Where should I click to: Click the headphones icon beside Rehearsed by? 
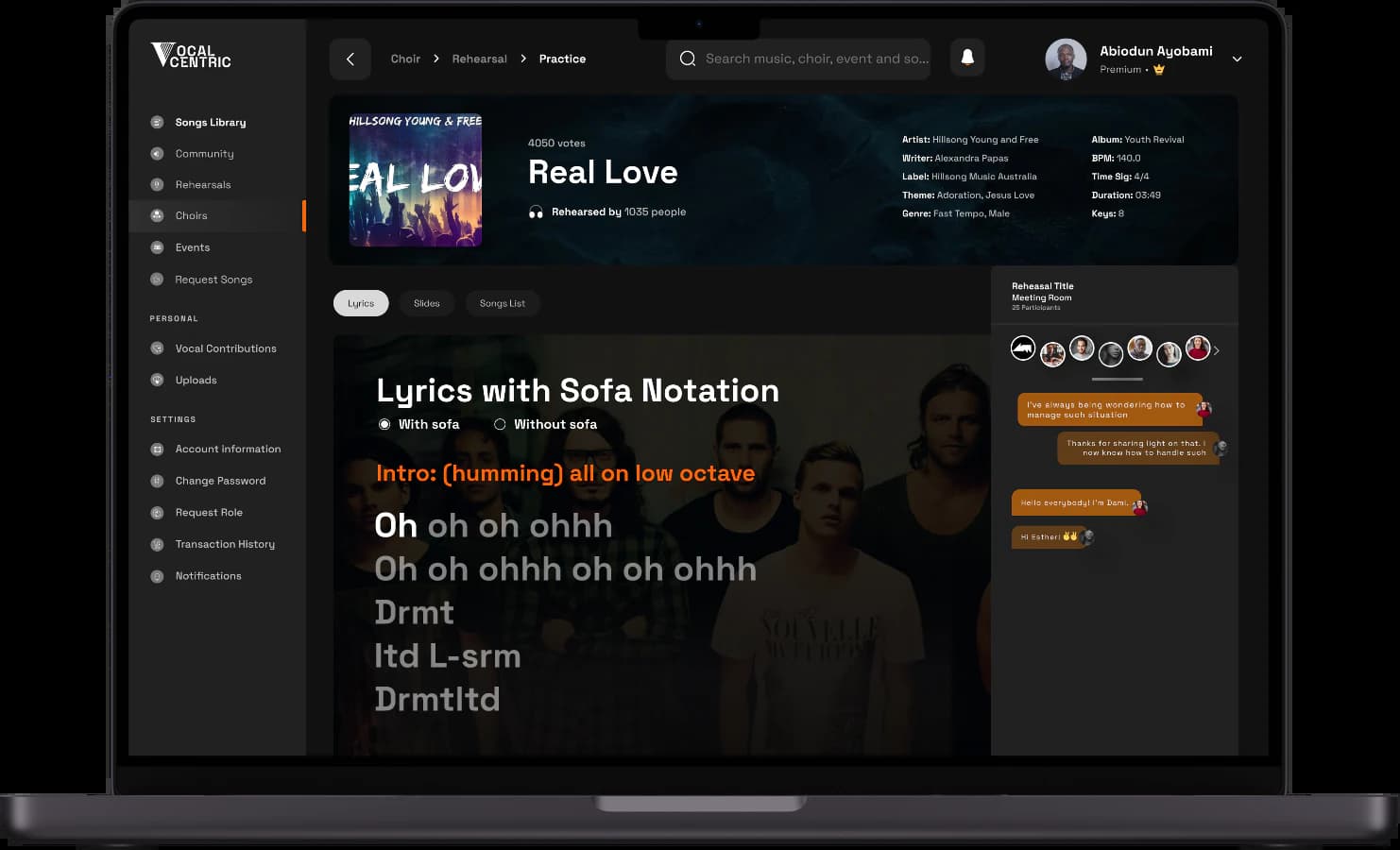pos(536,212)
